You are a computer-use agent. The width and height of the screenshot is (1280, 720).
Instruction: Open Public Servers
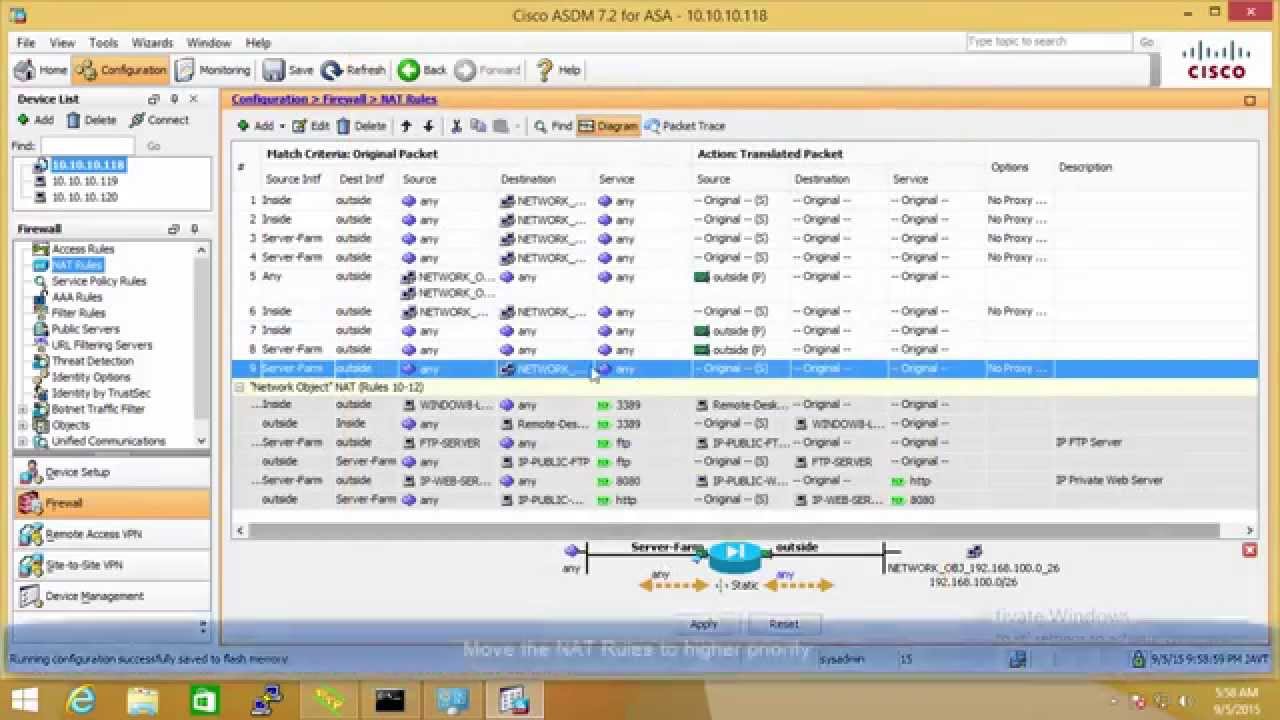[x=85, y=329]
